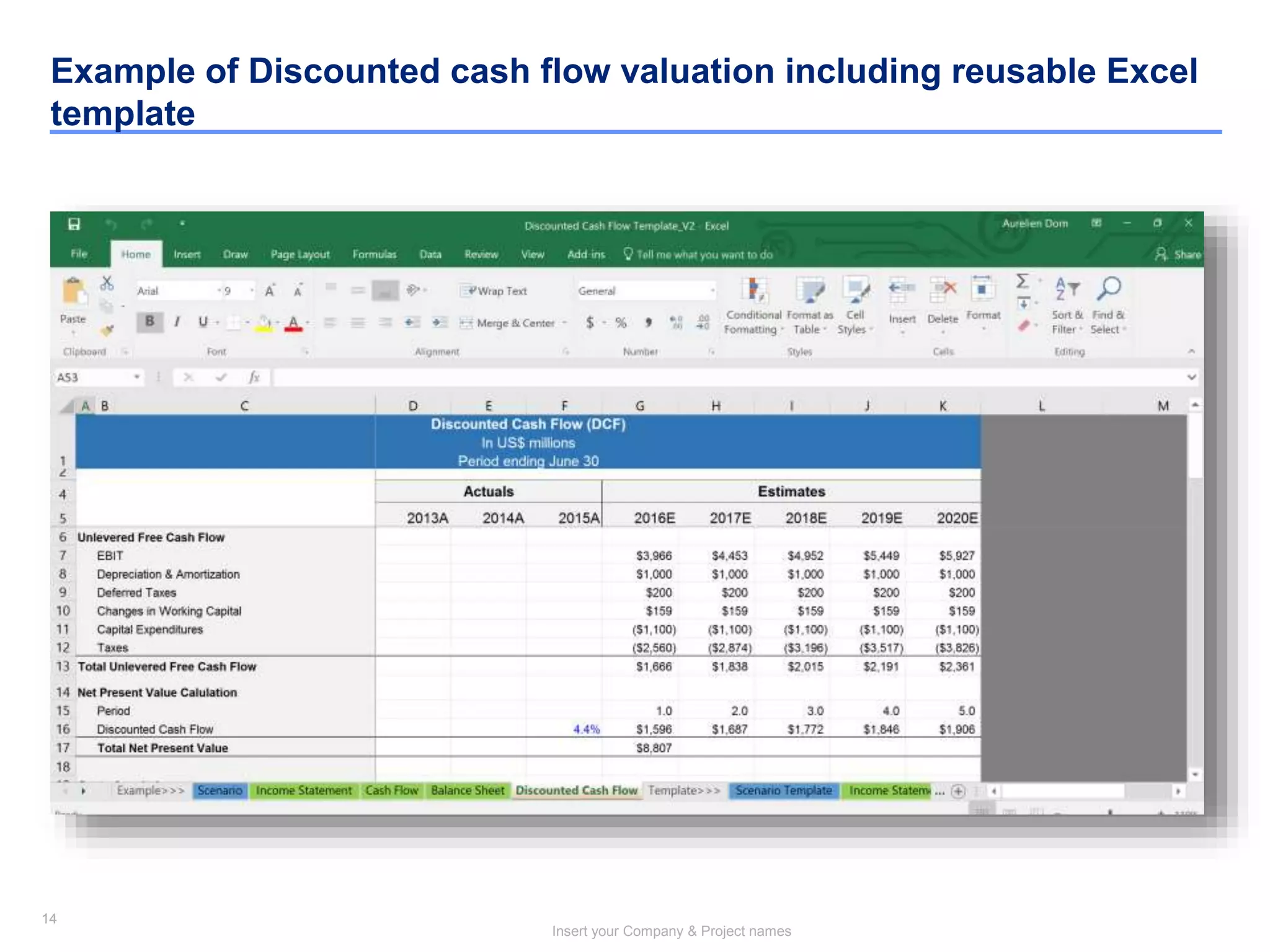Apply Accounting dollar format
This screenshot has width=1270, height=952.
[590, 322]
